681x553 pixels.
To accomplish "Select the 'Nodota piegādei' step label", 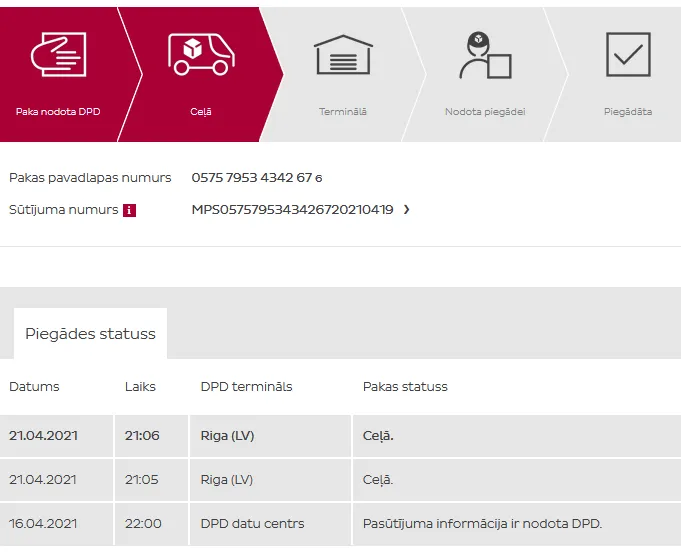I will [485, 112].
